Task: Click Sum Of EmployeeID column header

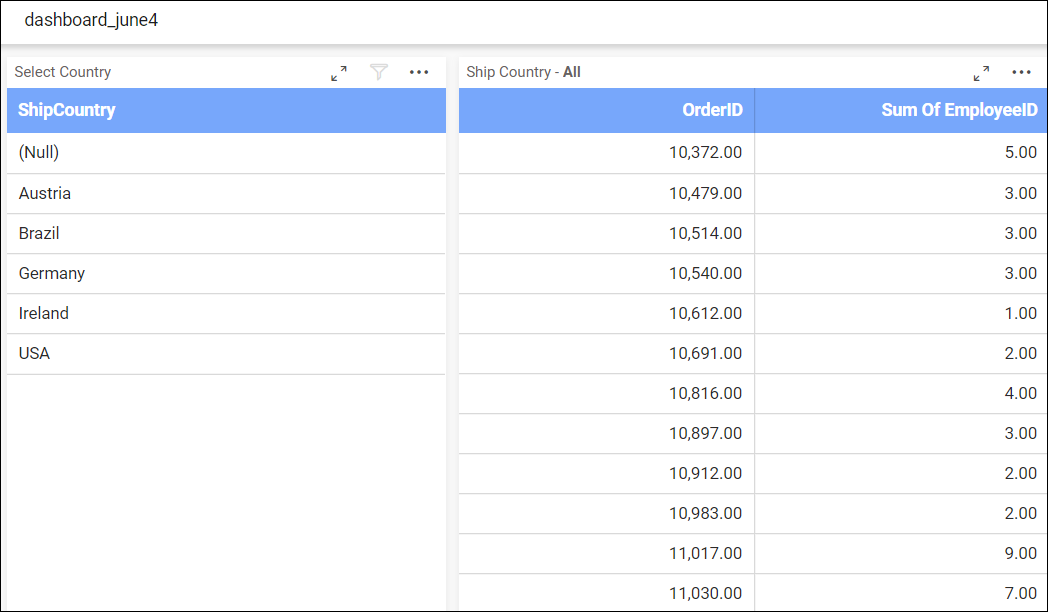Action: pos(959,110)
